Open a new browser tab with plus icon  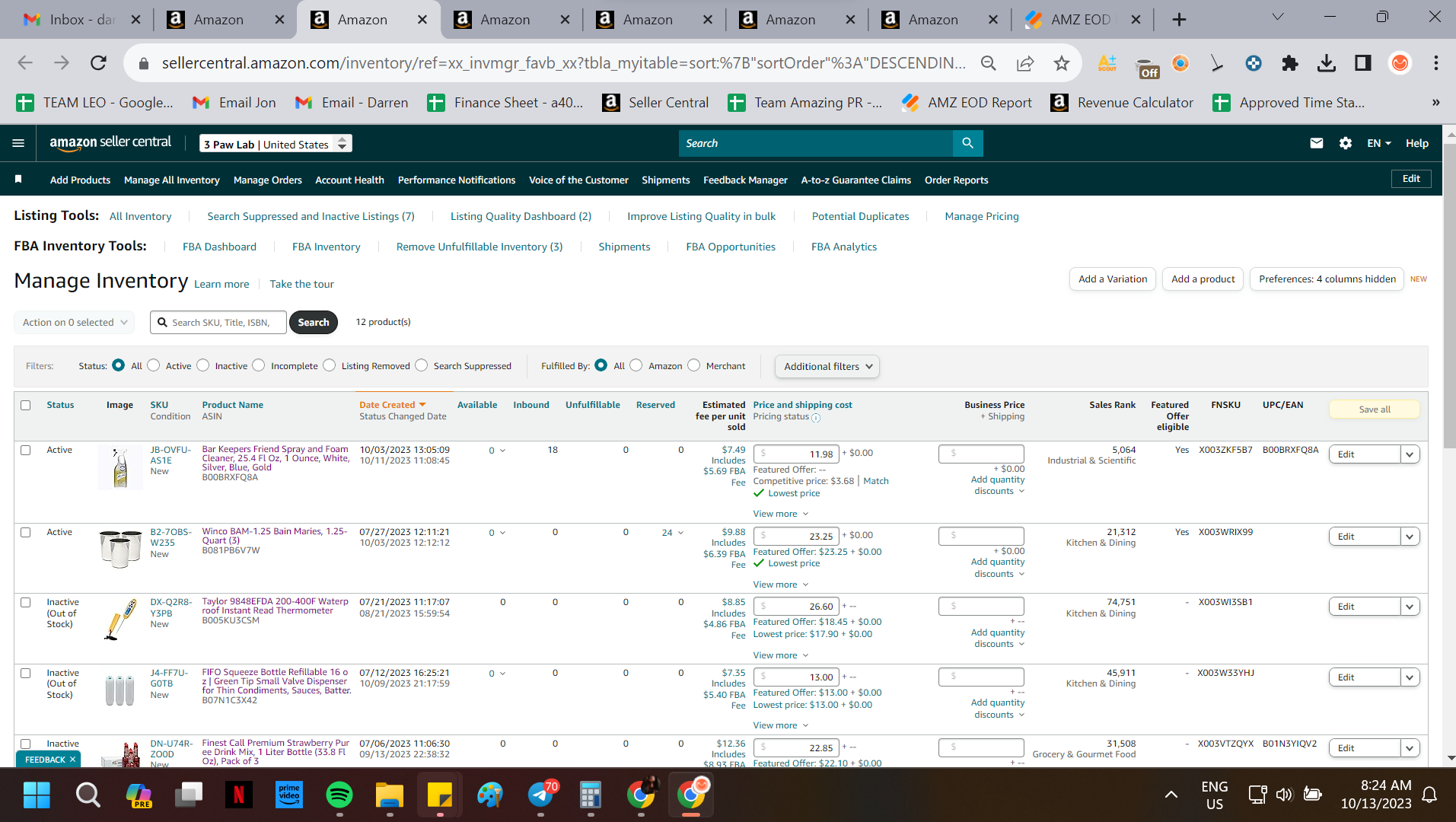click(1179, 20)
